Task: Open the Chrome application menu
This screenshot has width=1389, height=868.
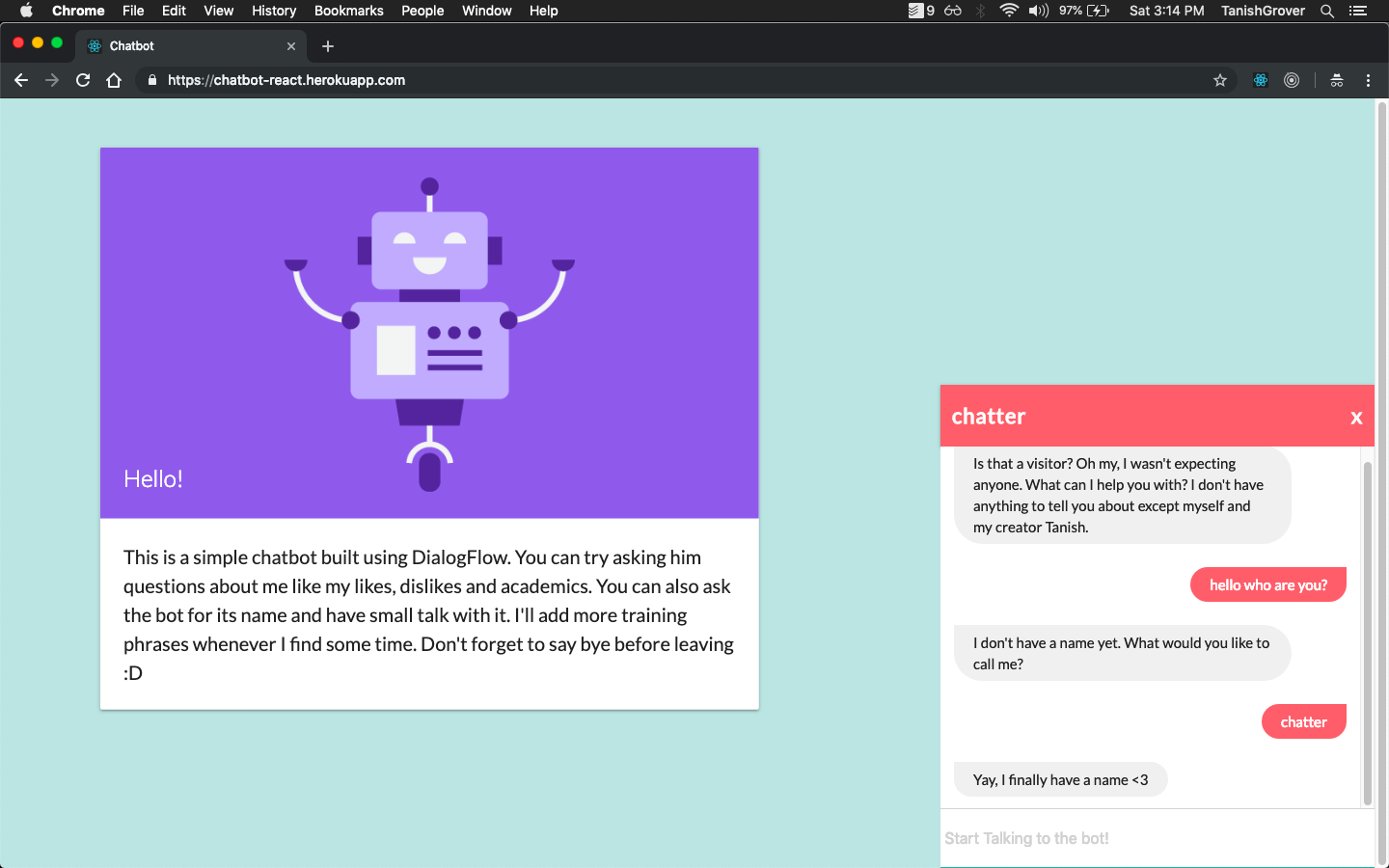Action: (78, 11)
